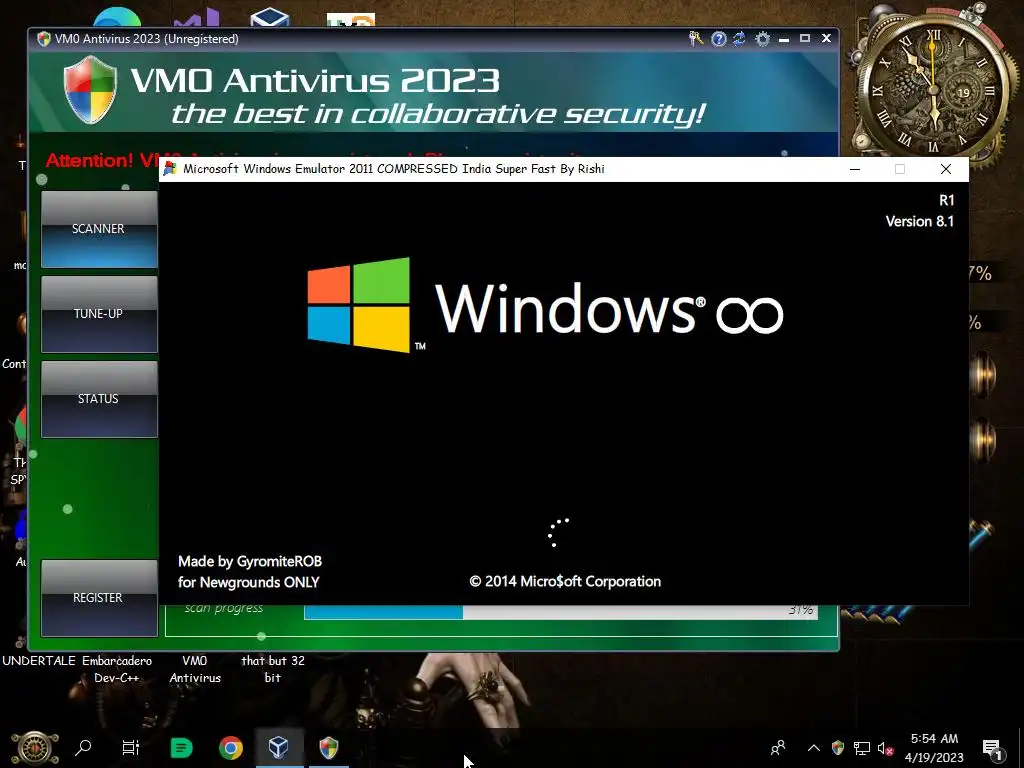
Task: Click the steampunk Start button on taskbar
Action: 35,748
